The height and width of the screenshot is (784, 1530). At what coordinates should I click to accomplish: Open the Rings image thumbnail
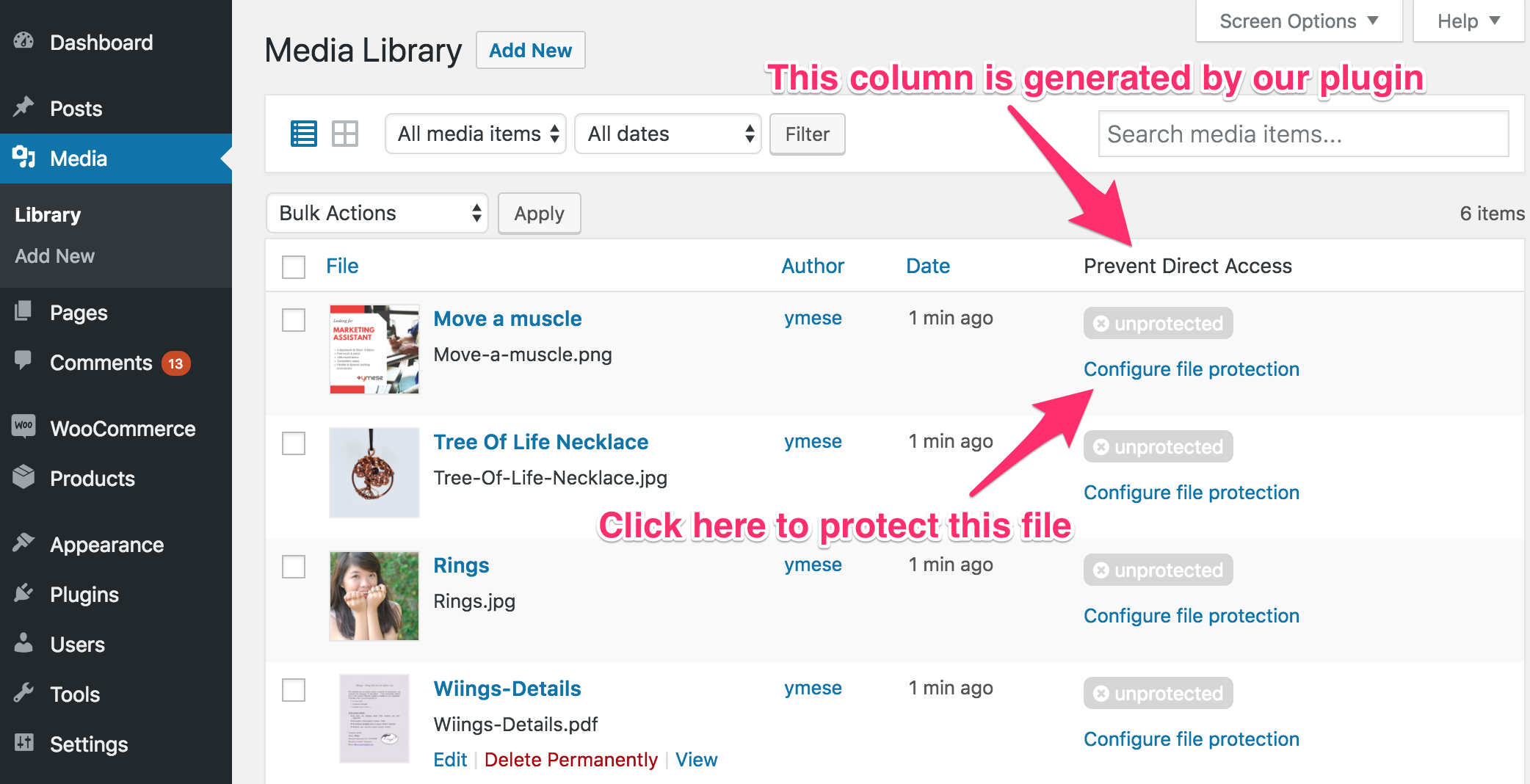[374, 596]
